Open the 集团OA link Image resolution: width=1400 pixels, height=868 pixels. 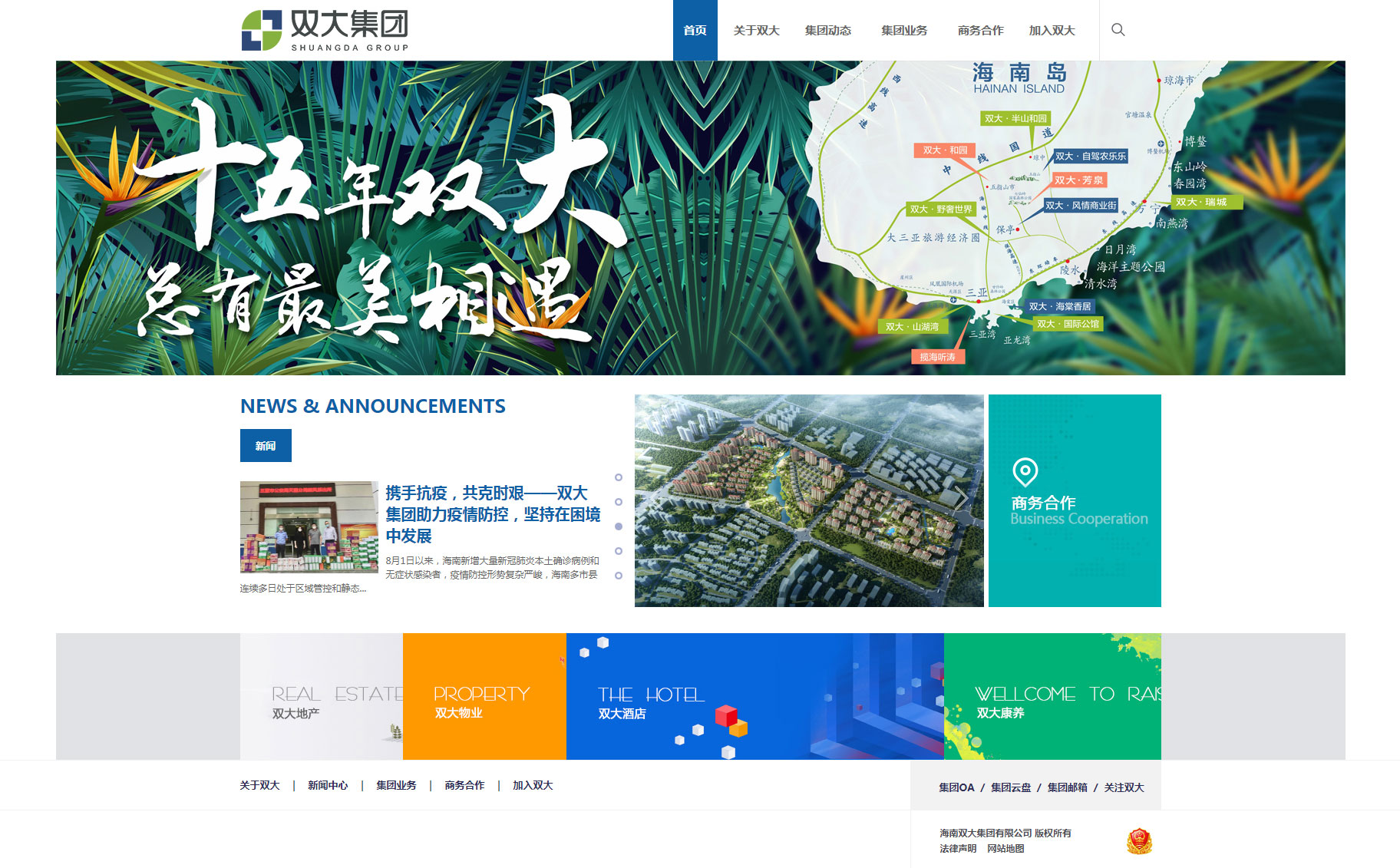(955, 787)
